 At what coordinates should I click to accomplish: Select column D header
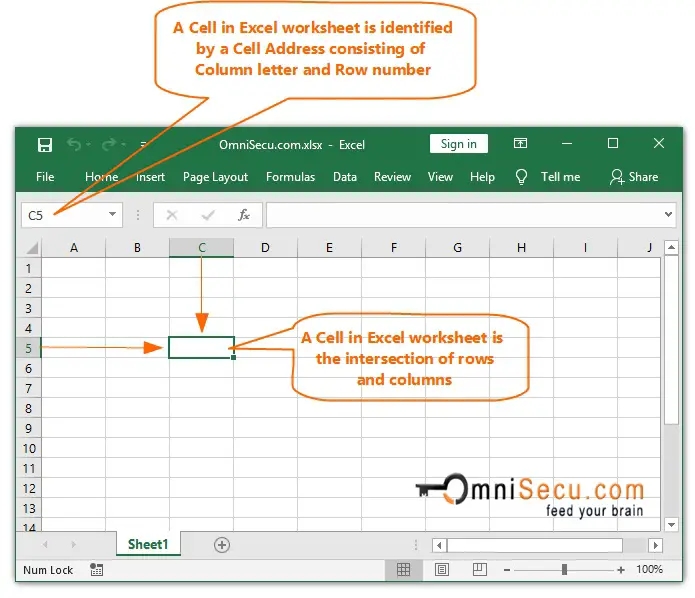(265, 247)
